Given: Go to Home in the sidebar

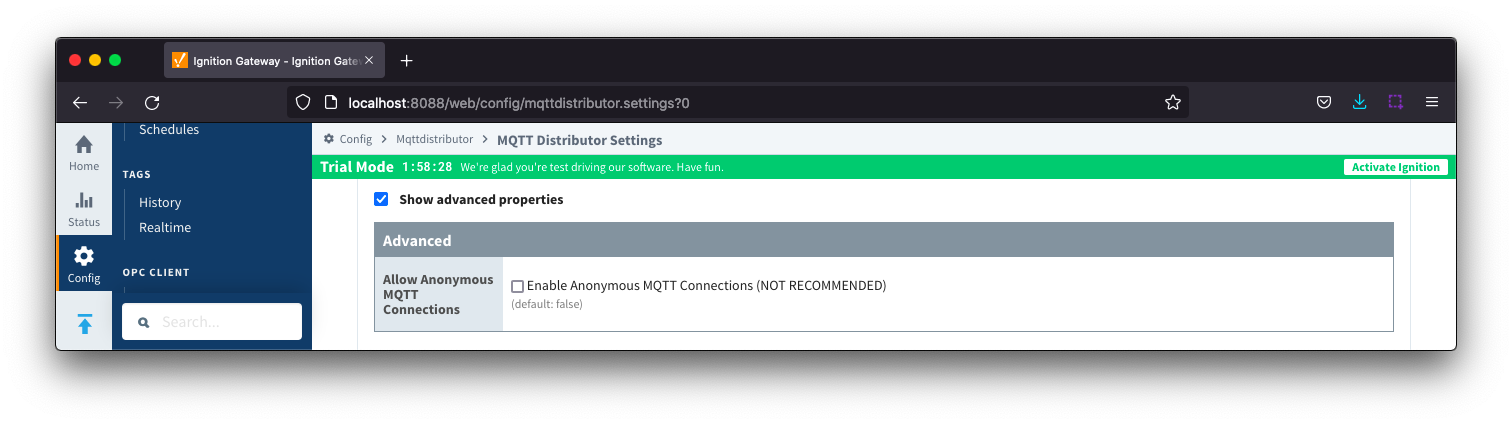Looking at the screenshot, I should [84, 153].
